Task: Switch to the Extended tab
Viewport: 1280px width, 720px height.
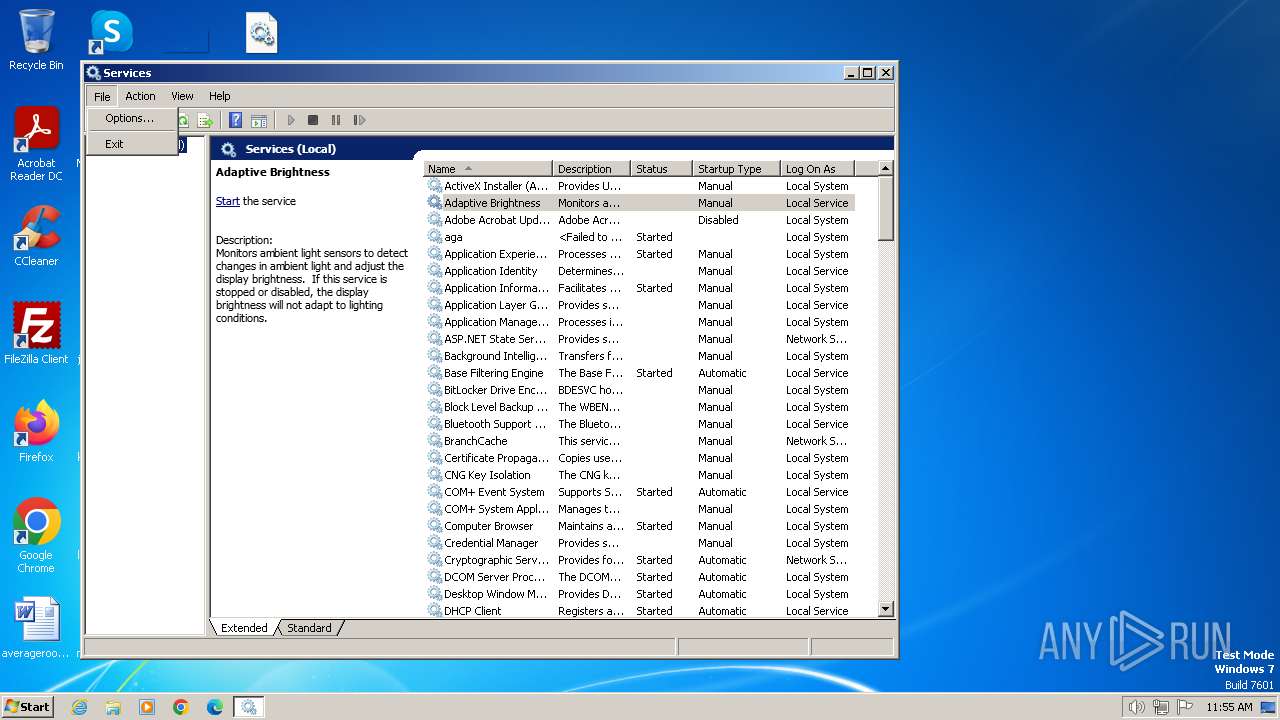Action: click(244, 628)
